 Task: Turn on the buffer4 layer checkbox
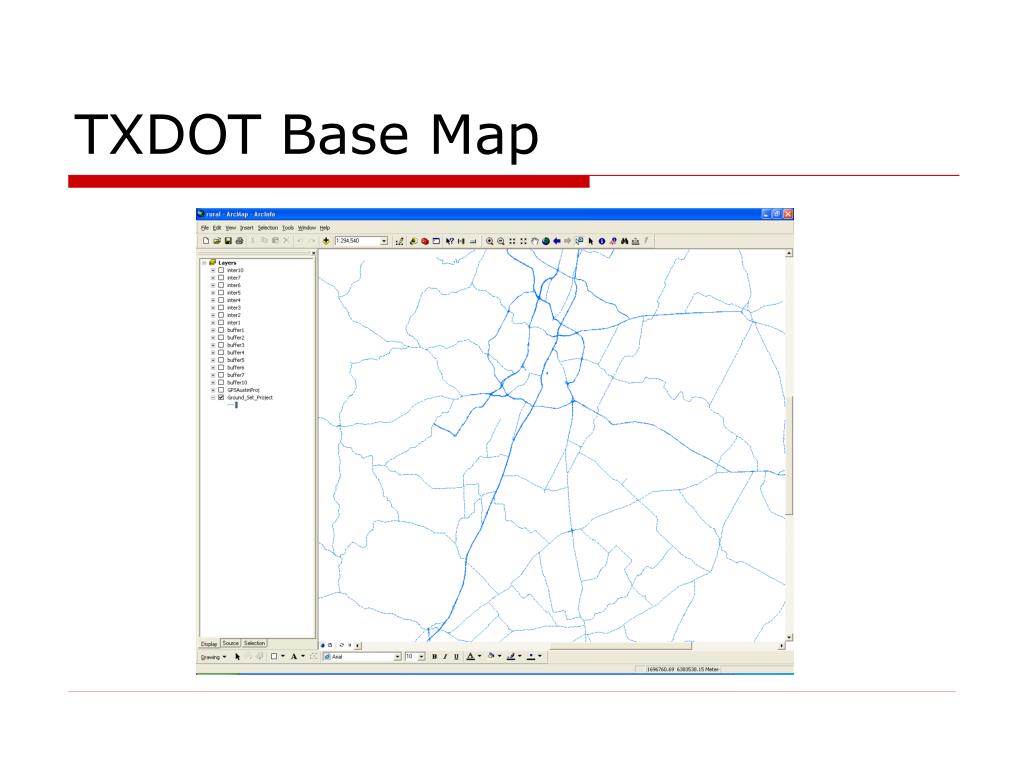click(x=221, y=353)
